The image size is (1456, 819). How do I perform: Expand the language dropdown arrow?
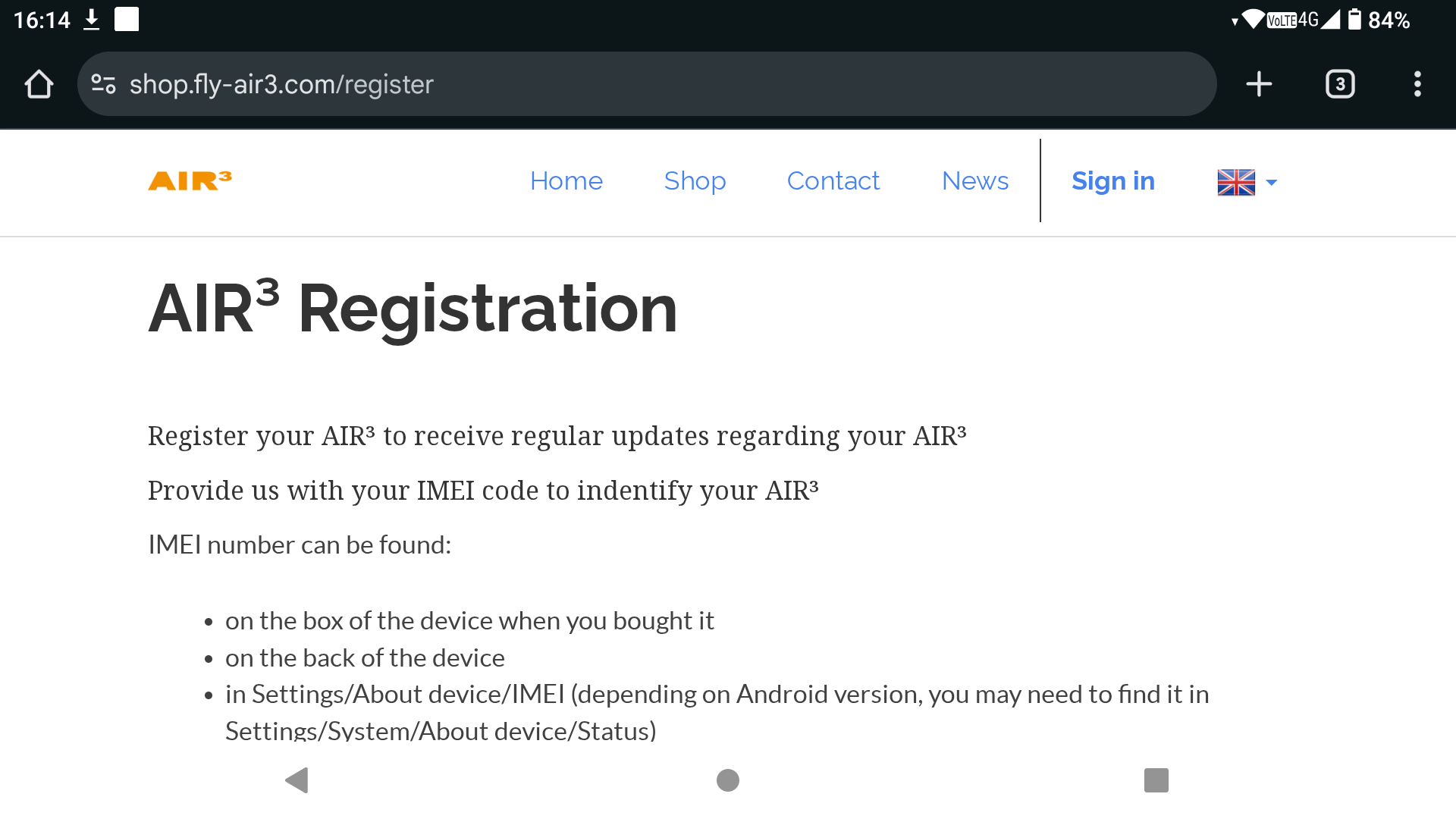coord(1272,182)
